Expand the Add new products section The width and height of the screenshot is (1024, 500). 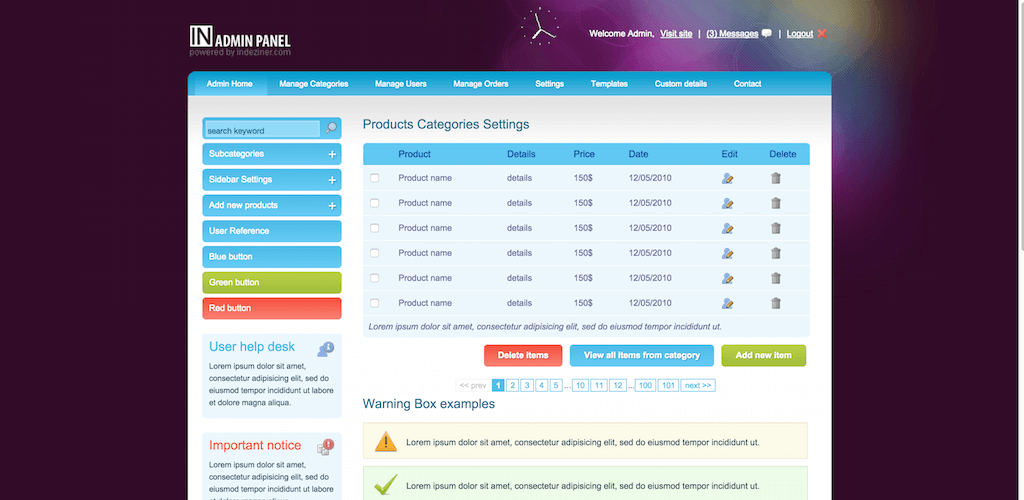point(272,206)
